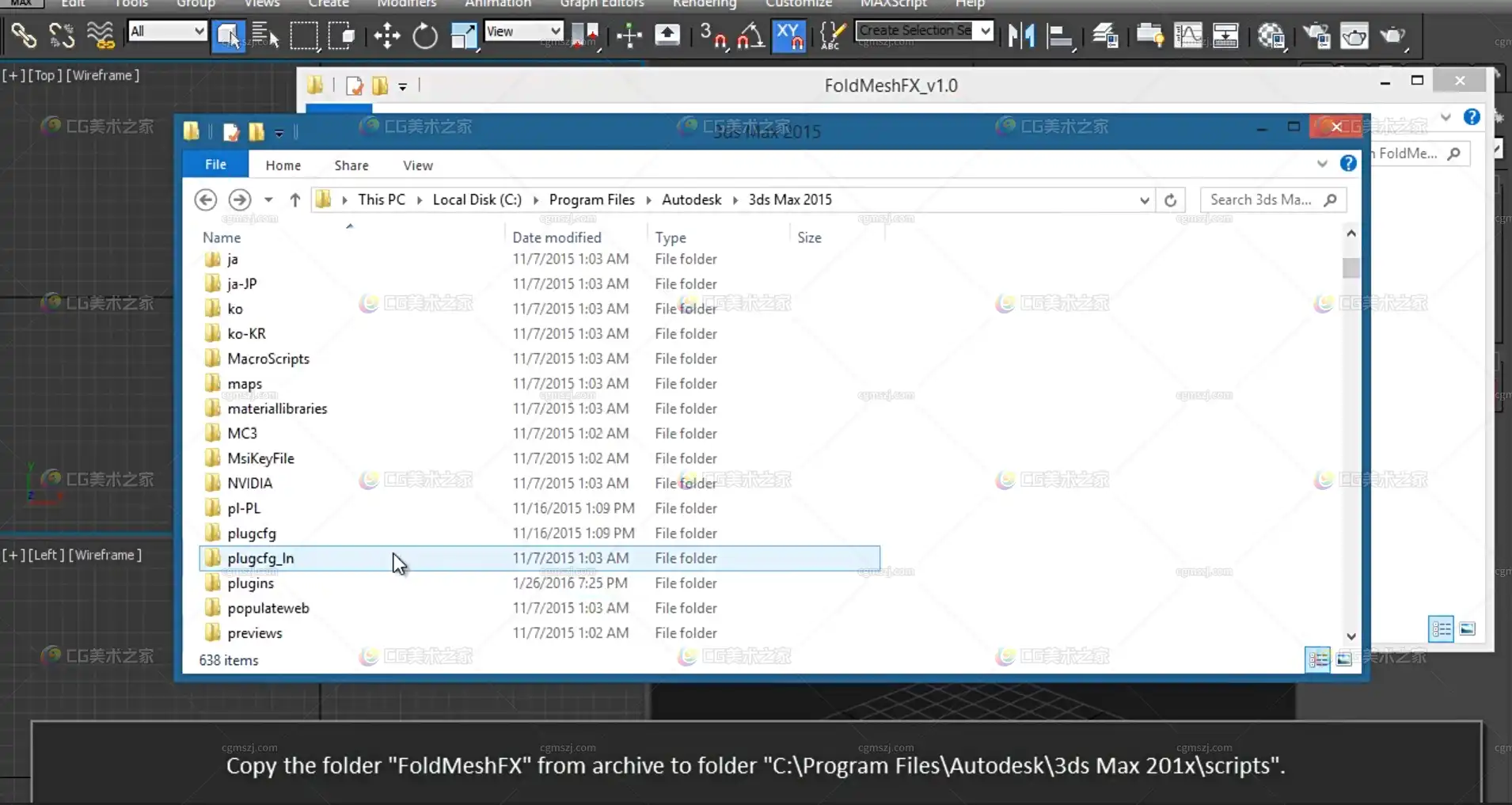Image resolution: width=1512 pixels, height=805 pixels.
Task: Expand the Program Files breadcrumb arrow
Action: pyautogui.click(x=648, y=200)
